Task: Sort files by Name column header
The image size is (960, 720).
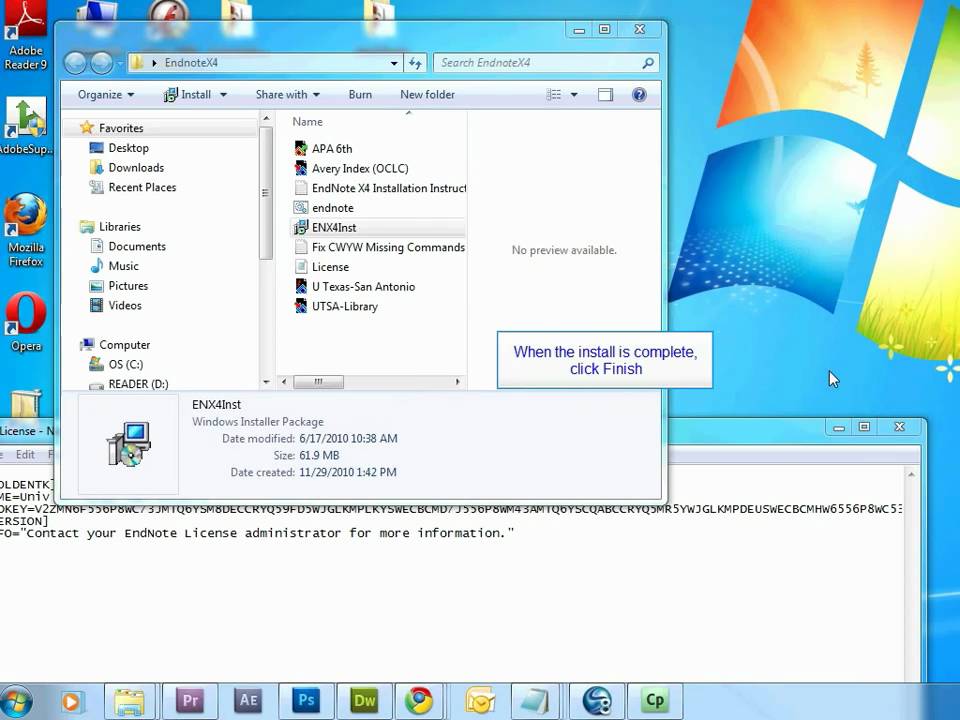Action: coord(307,121)
